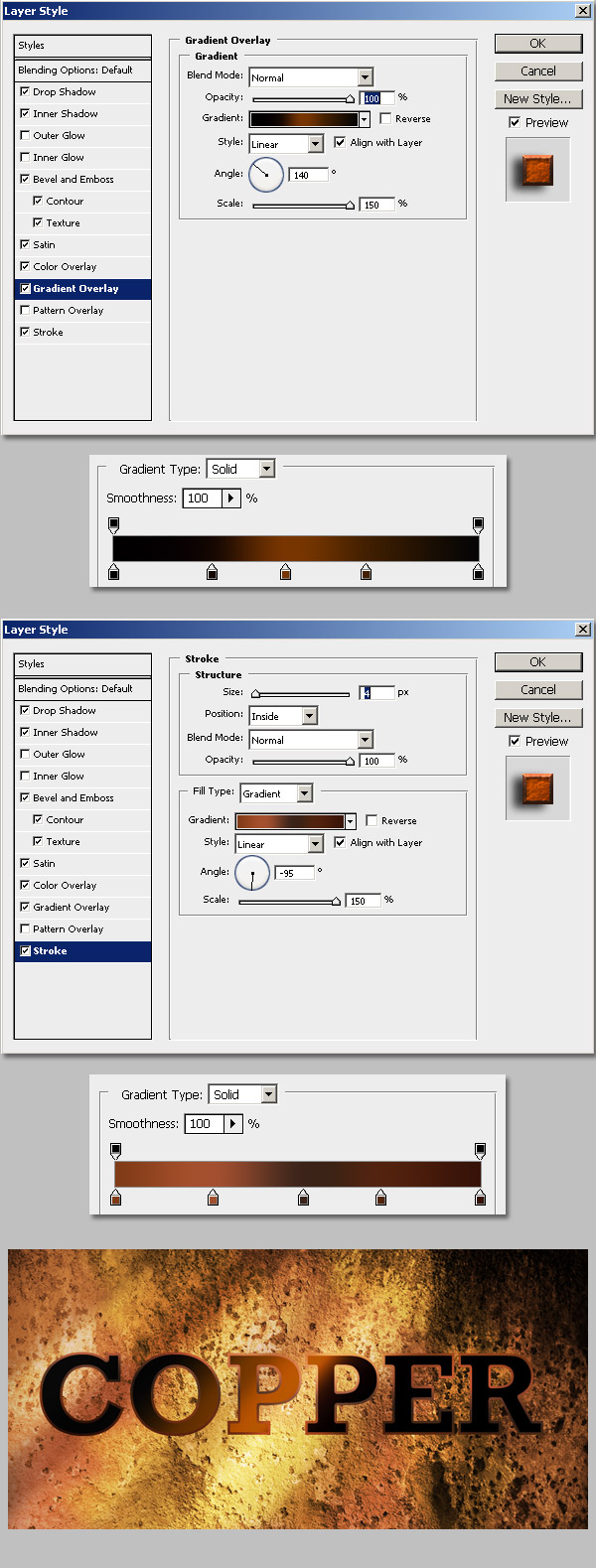Viewport: 596px width, 1568px height.
Task: Click New Style... in the Stroke dialog
Action: 538,718
